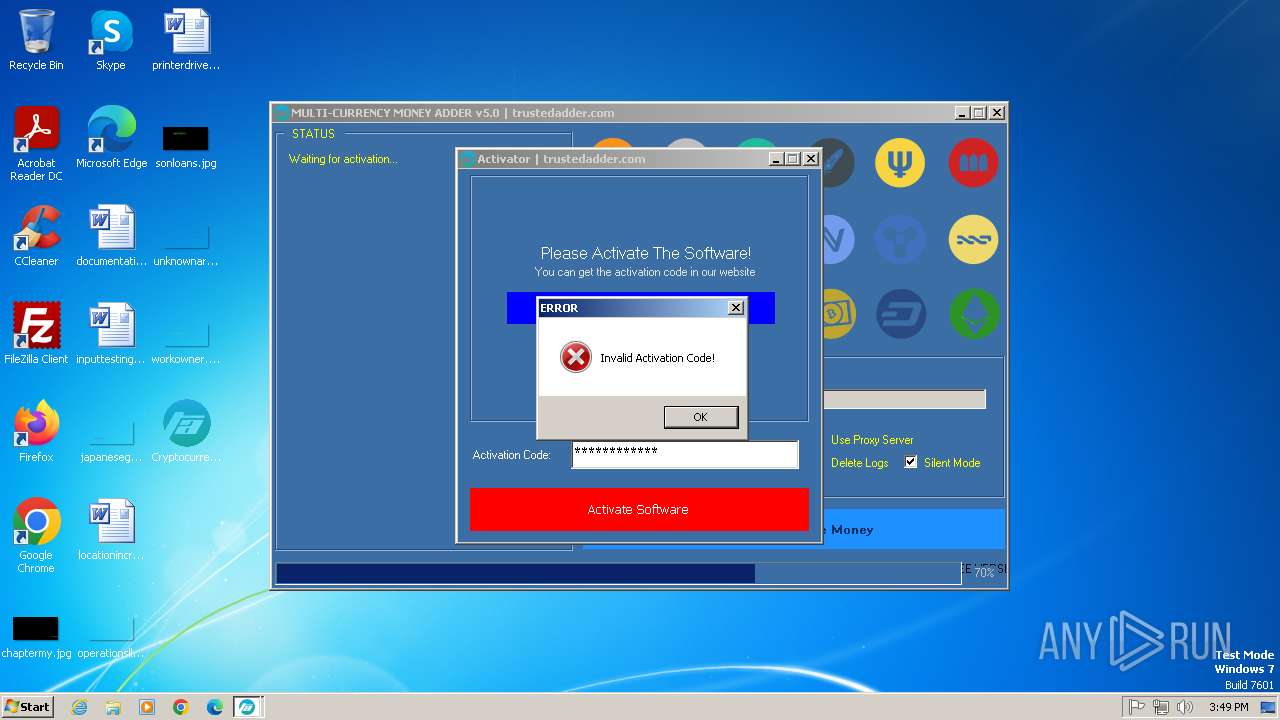
Task: Select the yellow Nxt currency icon
Action: 973,239
